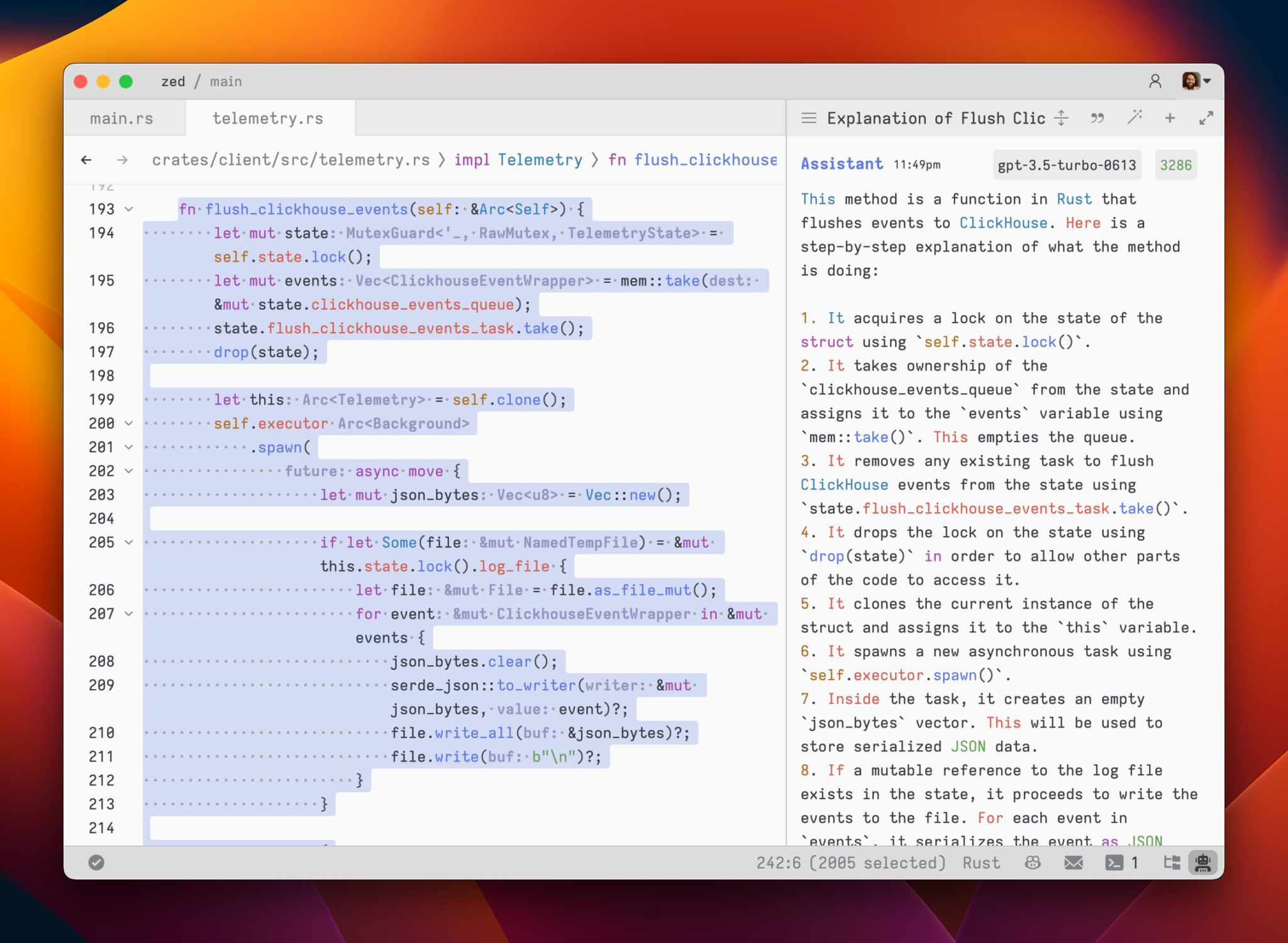The width and height of the screenshot is (1288, 943).
Task: Click the GitHub Copilot status bar icon
Action: pos(1033,863)
